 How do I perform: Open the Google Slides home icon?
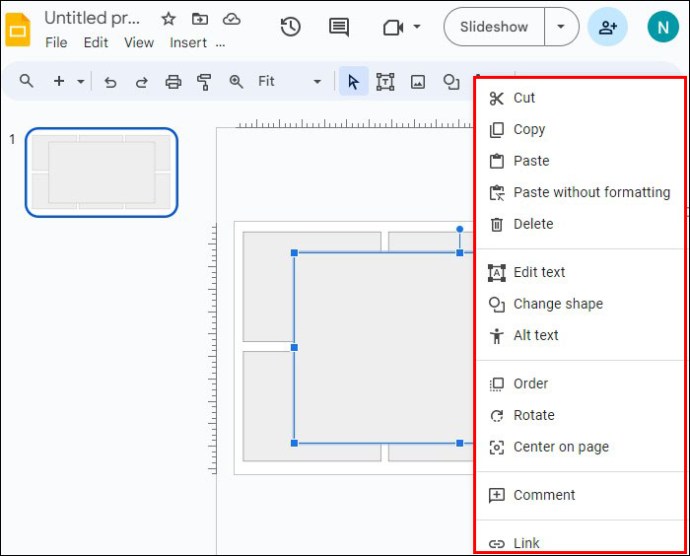pyautogui.click(x=18, y=29)
